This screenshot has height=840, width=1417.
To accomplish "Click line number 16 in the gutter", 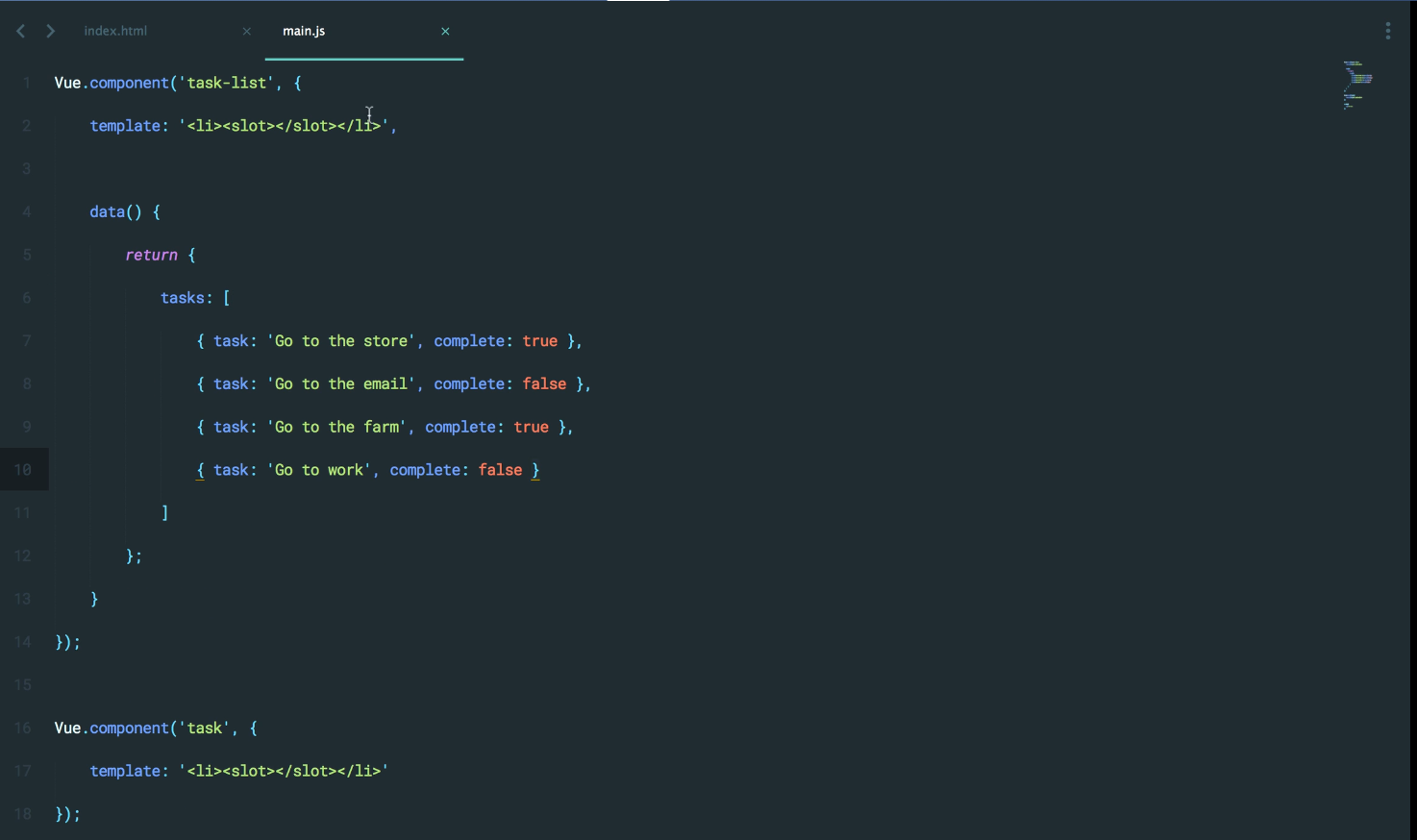I will click(23, 728).
